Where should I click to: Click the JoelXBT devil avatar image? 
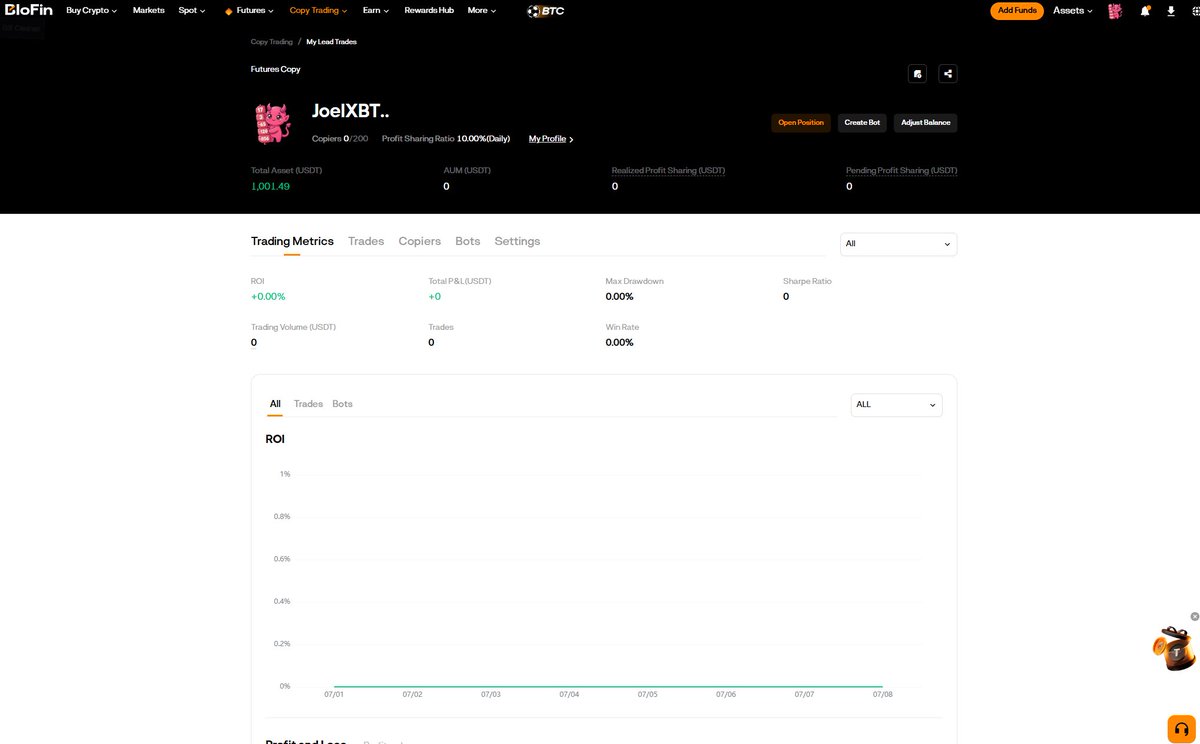[x=273, y=123]
